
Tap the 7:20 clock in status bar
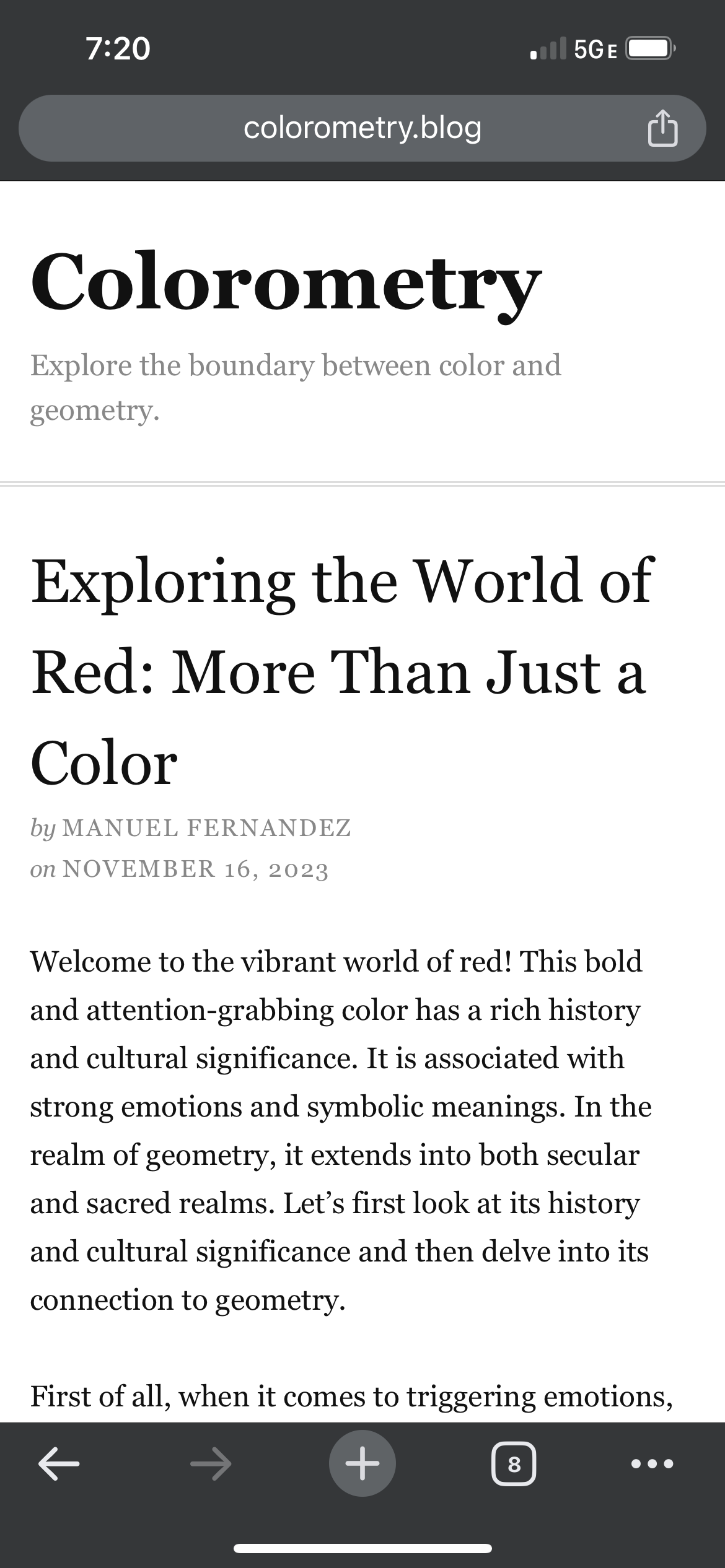118,49
